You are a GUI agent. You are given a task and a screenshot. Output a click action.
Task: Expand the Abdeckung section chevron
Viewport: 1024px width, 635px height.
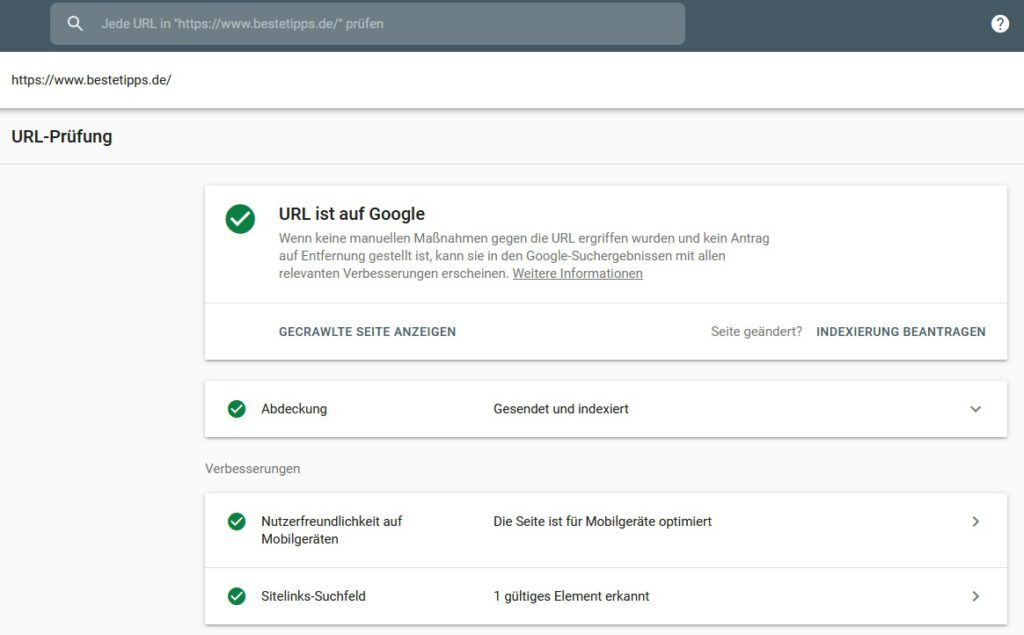coord(977,409)
